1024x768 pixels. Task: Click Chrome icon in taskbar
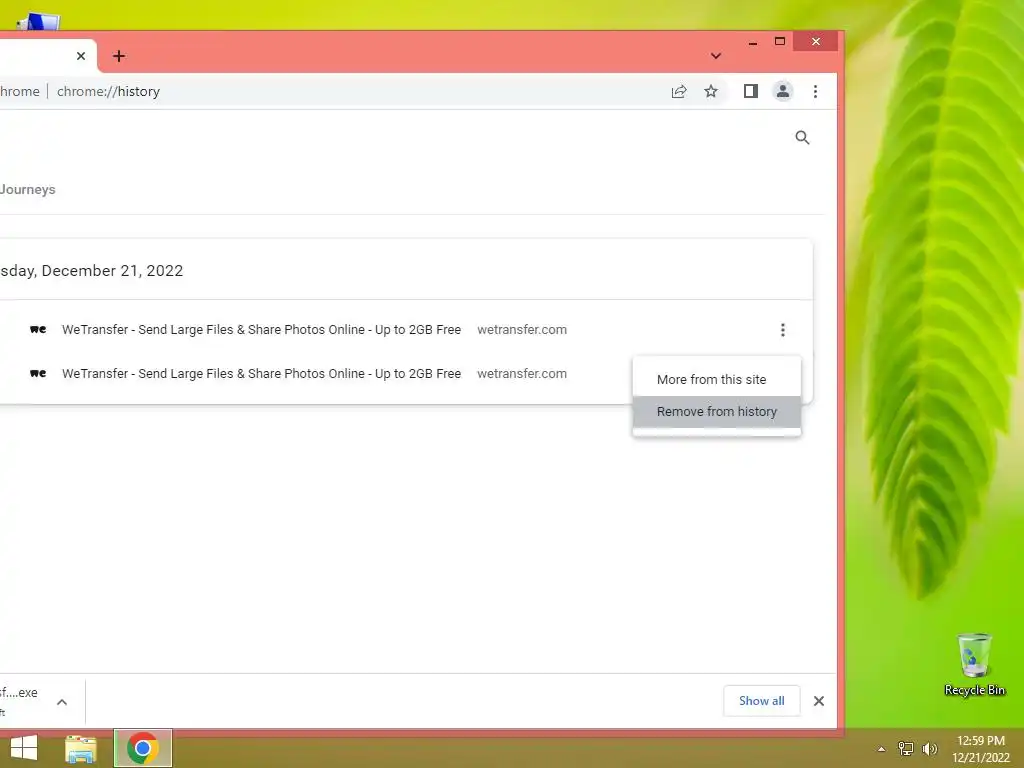click(143, 748)
